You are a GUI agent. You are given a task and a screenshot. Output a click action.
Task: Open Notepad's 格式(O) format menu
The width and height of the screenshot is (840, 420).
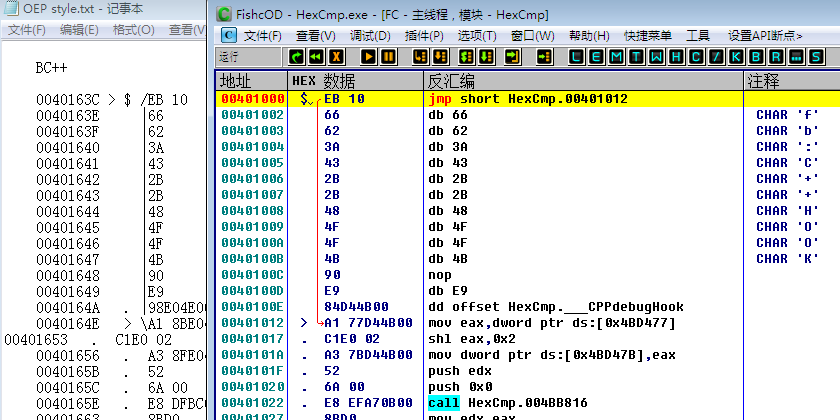coord(133,30)
